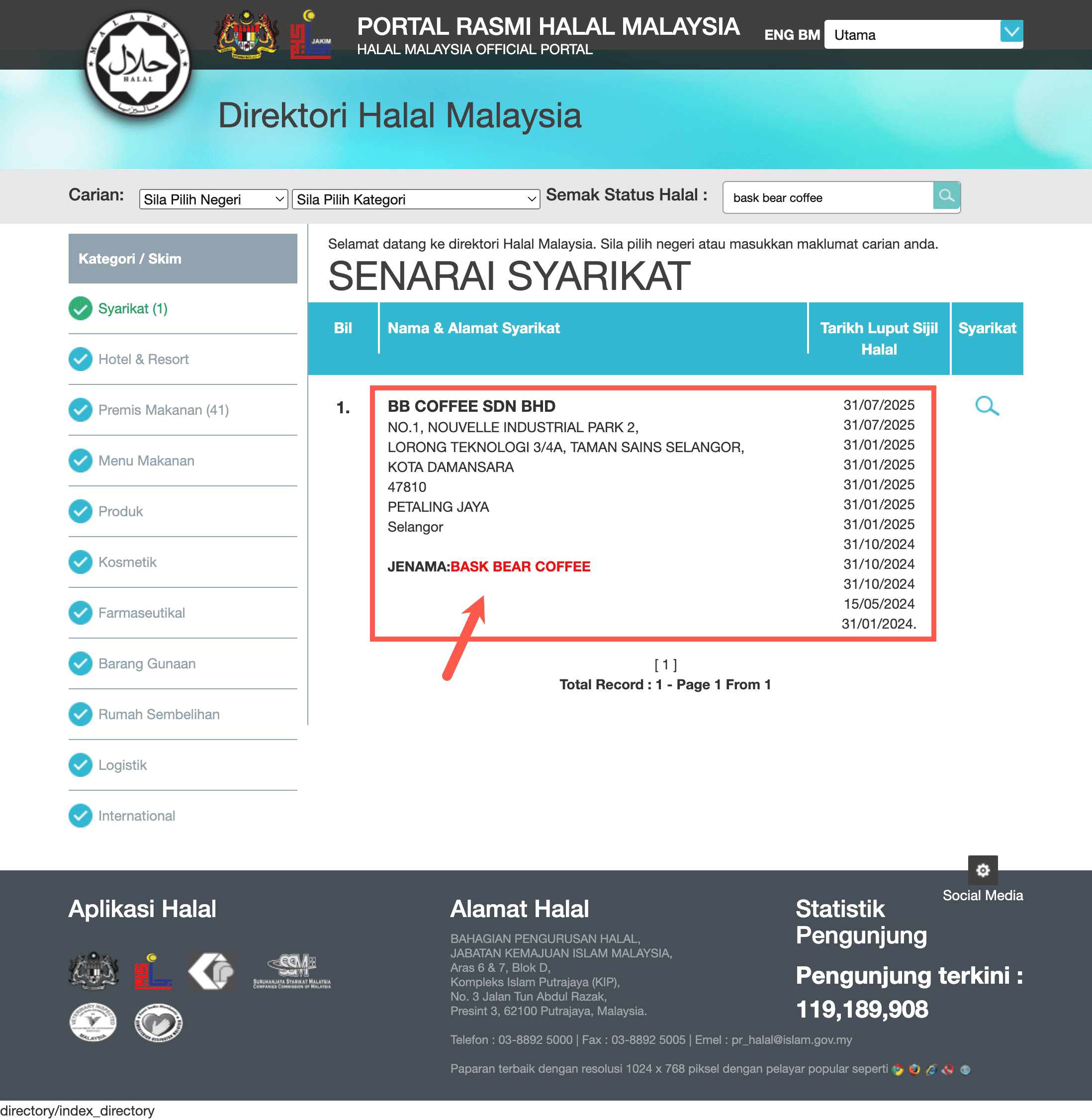This screenshot has width=1092, height=1120.
Task: Select Rumah Sembelihan category
Action: click(x=159, y=715)
